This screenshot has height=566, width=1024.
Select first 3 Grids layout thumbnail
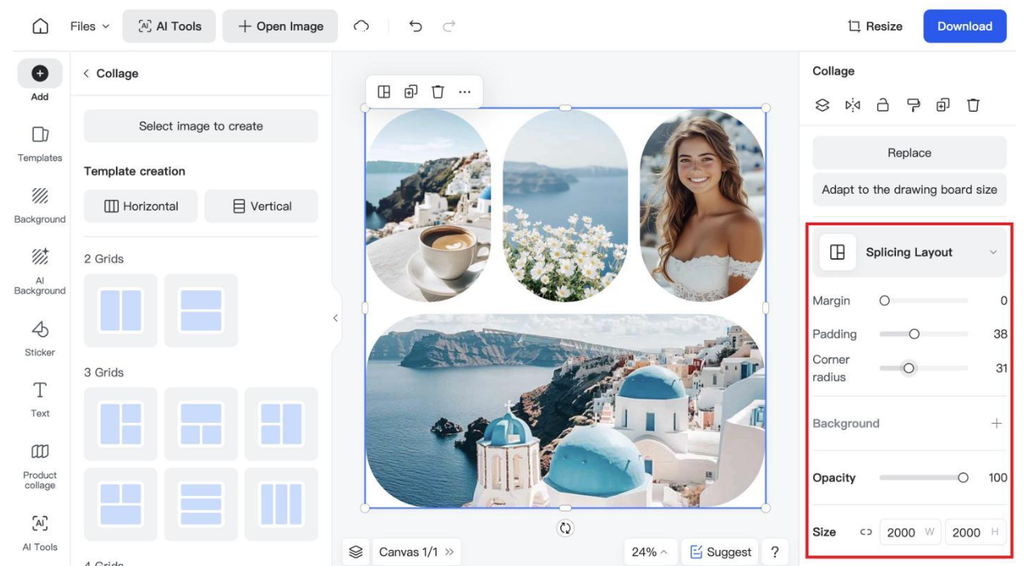121,424
